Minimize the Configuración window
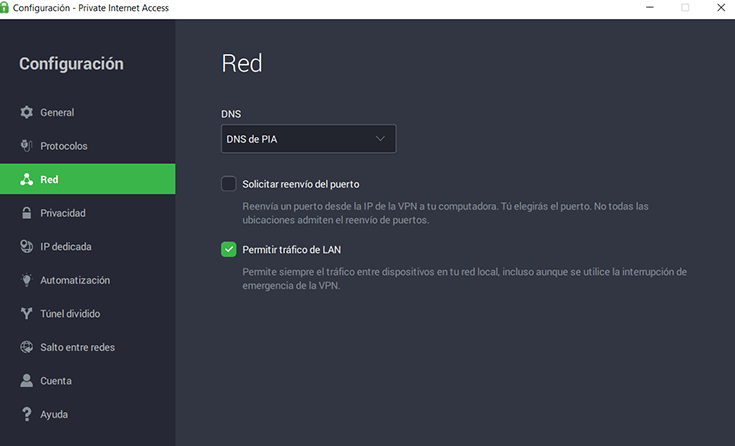This screenshot has height=446, width=735. (650, 8)
